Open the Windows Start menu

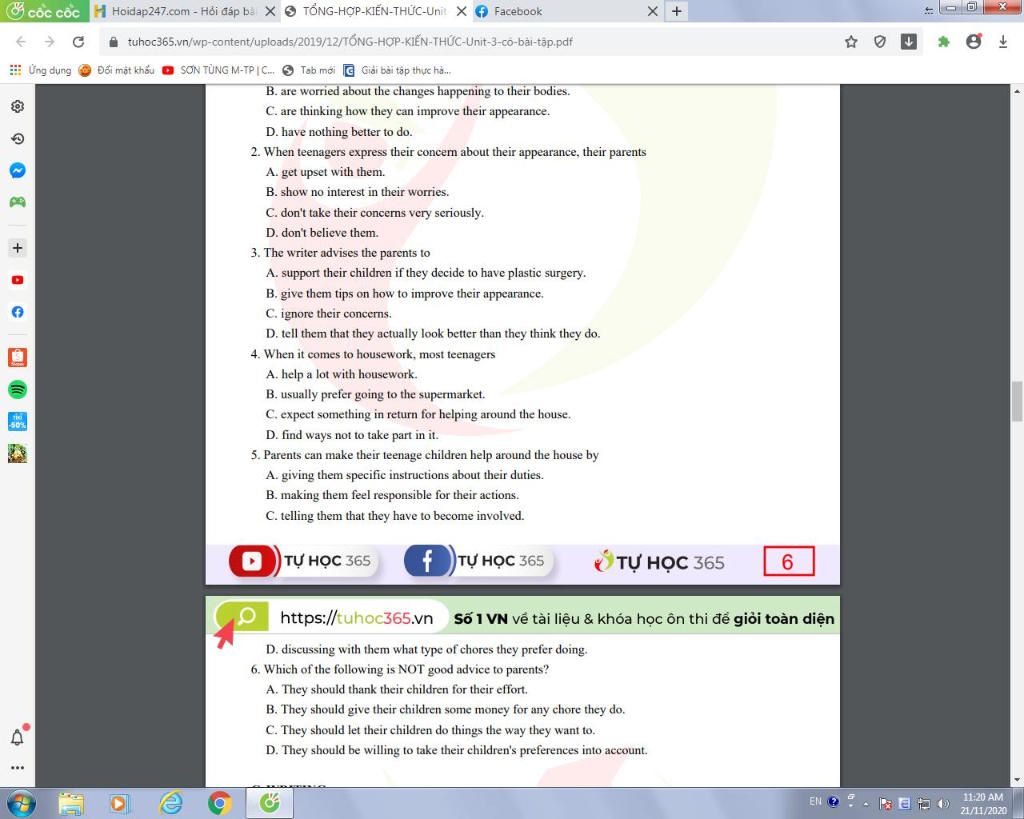tap(20, 803)
